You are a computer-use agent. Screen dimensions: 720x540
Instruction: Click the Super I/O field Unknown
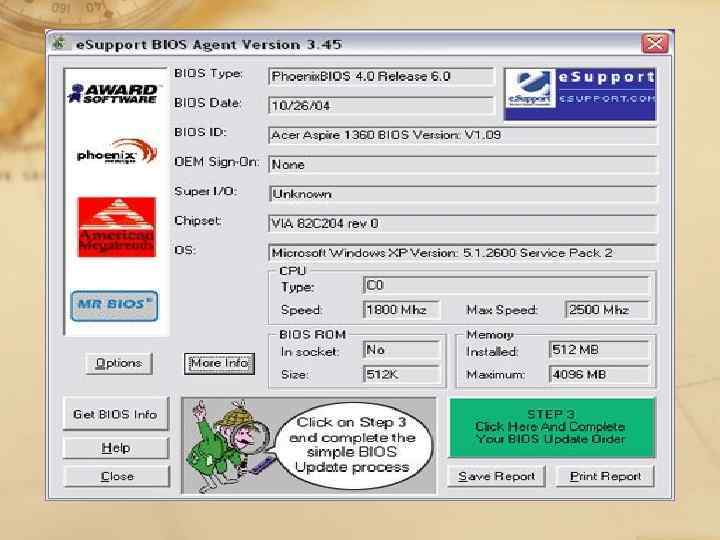click(x=462, y=194)
